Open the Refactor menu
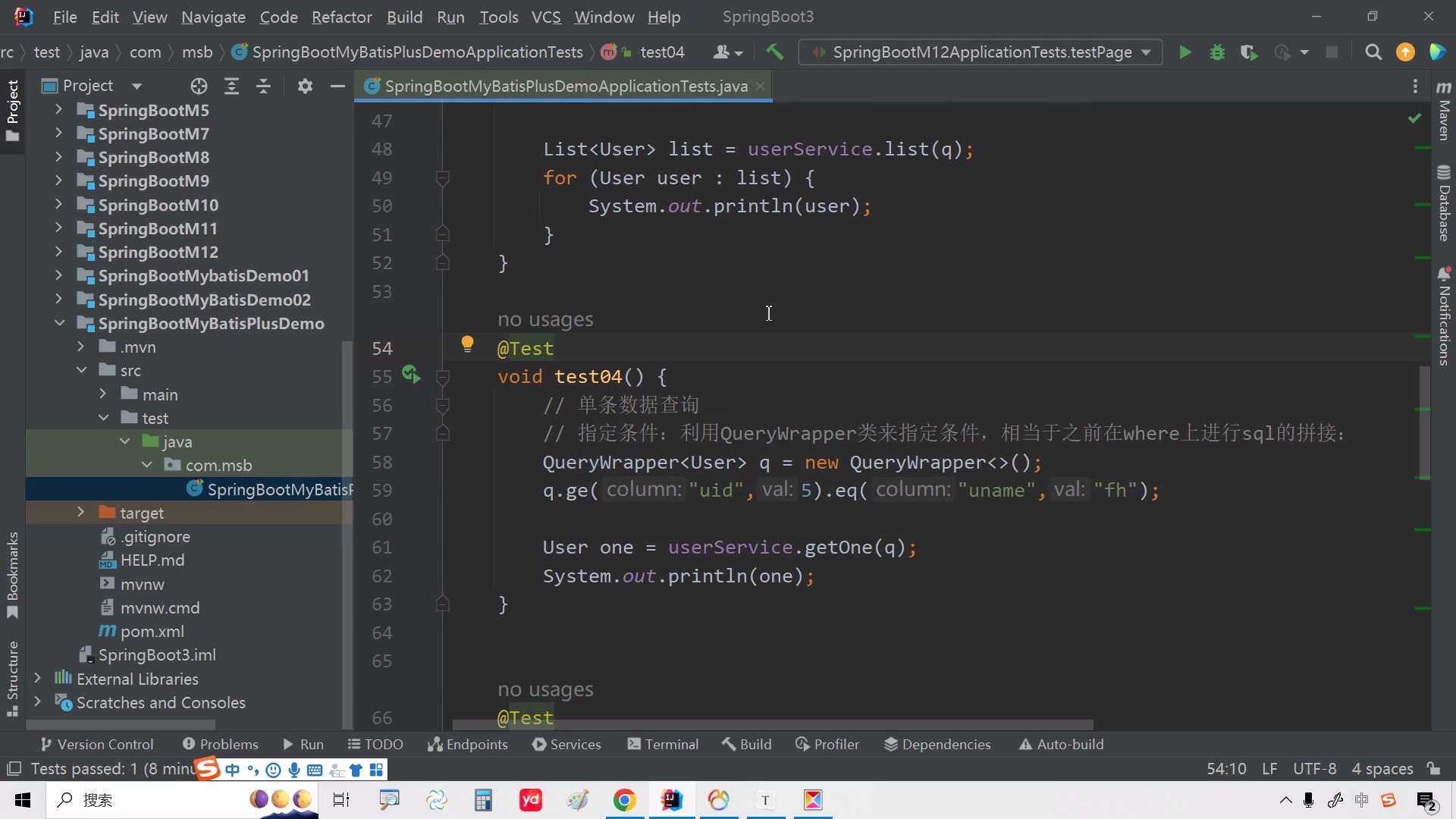This screenshot has height=819, width=1456. [342, 17]
